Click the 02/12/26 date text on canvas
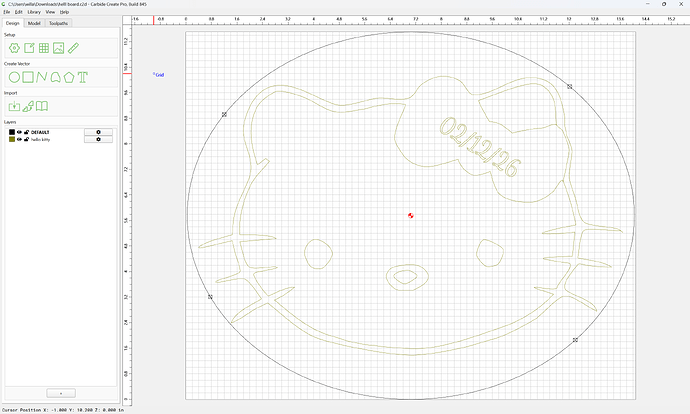This screenshot has width=690, height=414. (480, 147)
